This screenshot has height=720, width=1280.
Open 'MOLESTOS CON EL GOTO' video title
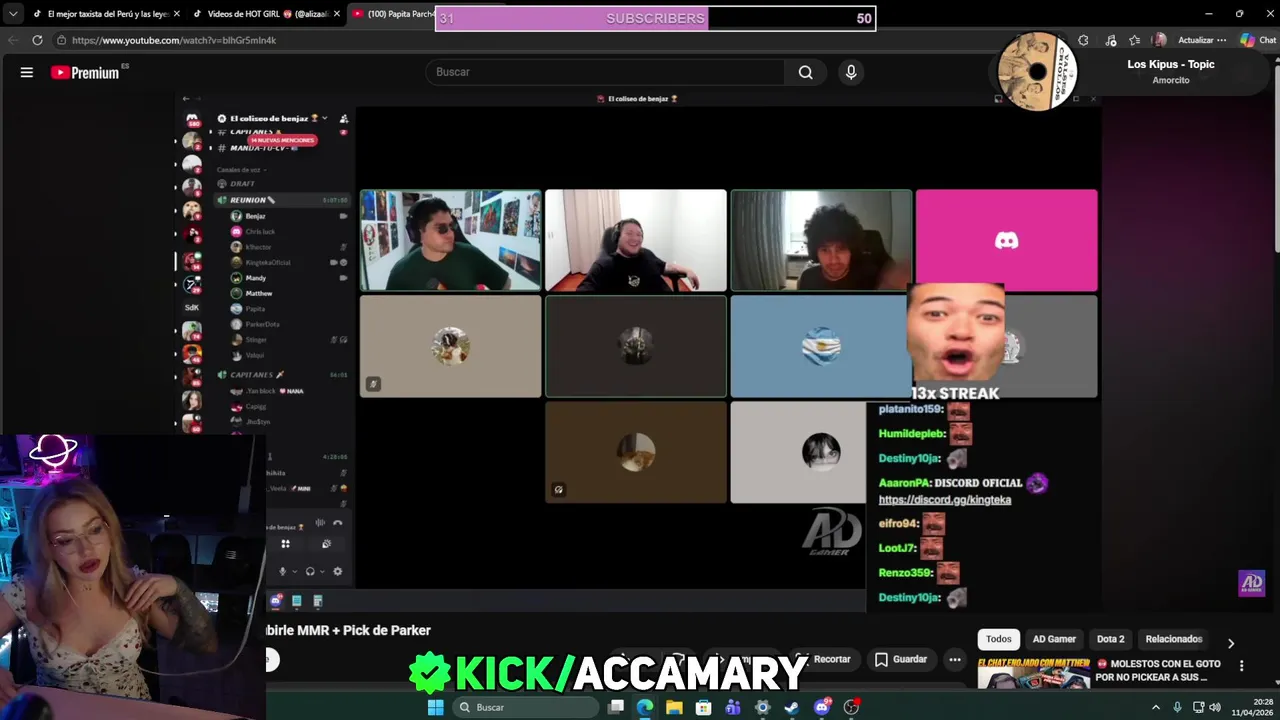1157,670
